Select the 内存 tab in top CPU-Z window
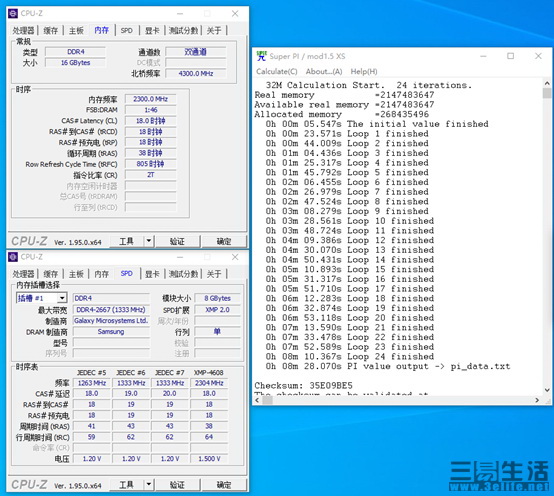The height and width of the screenshot is (496, 554). (x=102, y=30)
